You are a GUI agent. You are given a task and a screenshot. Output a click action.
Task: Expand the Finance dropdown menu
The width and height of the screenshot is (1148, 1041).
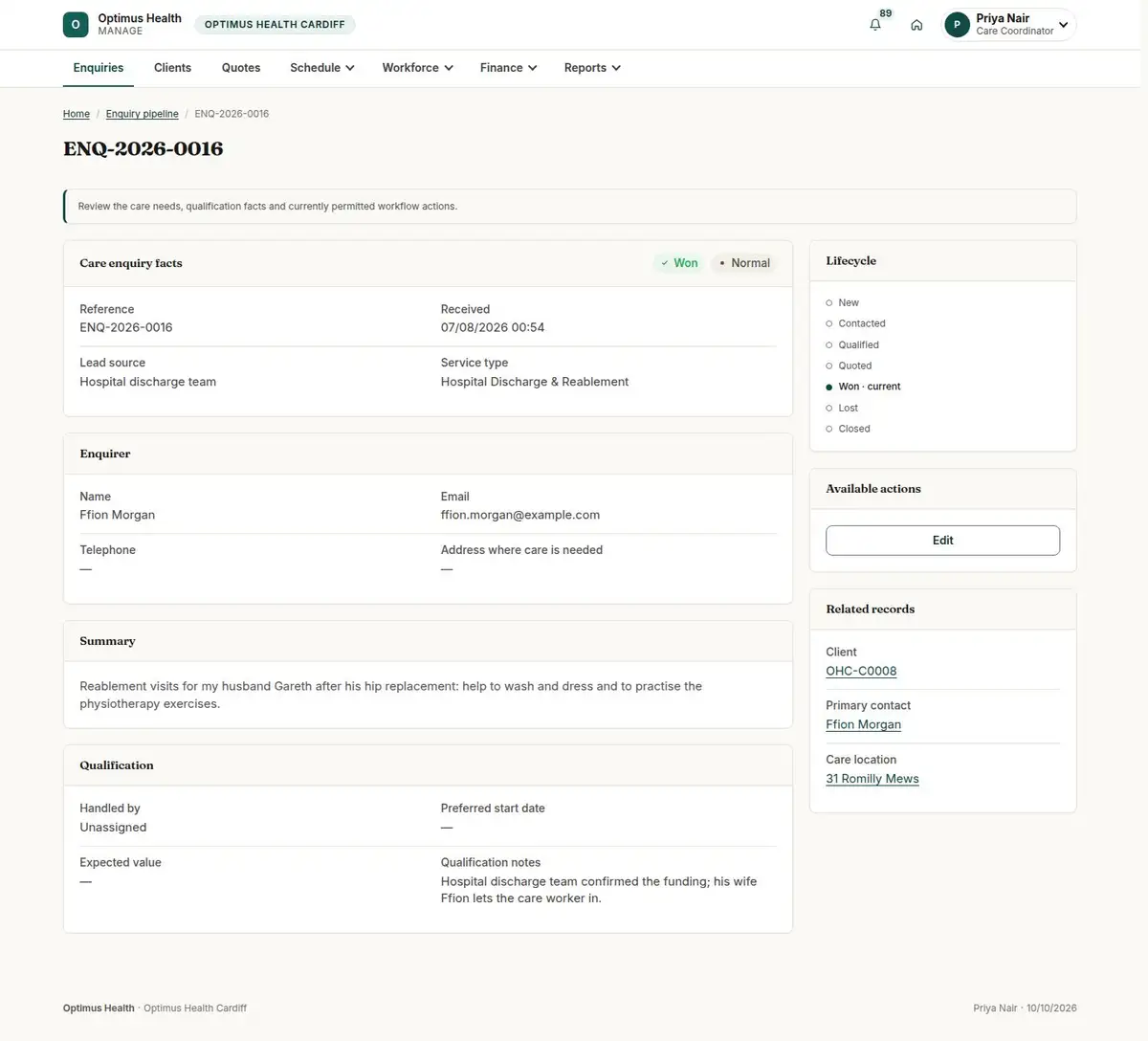508,68
